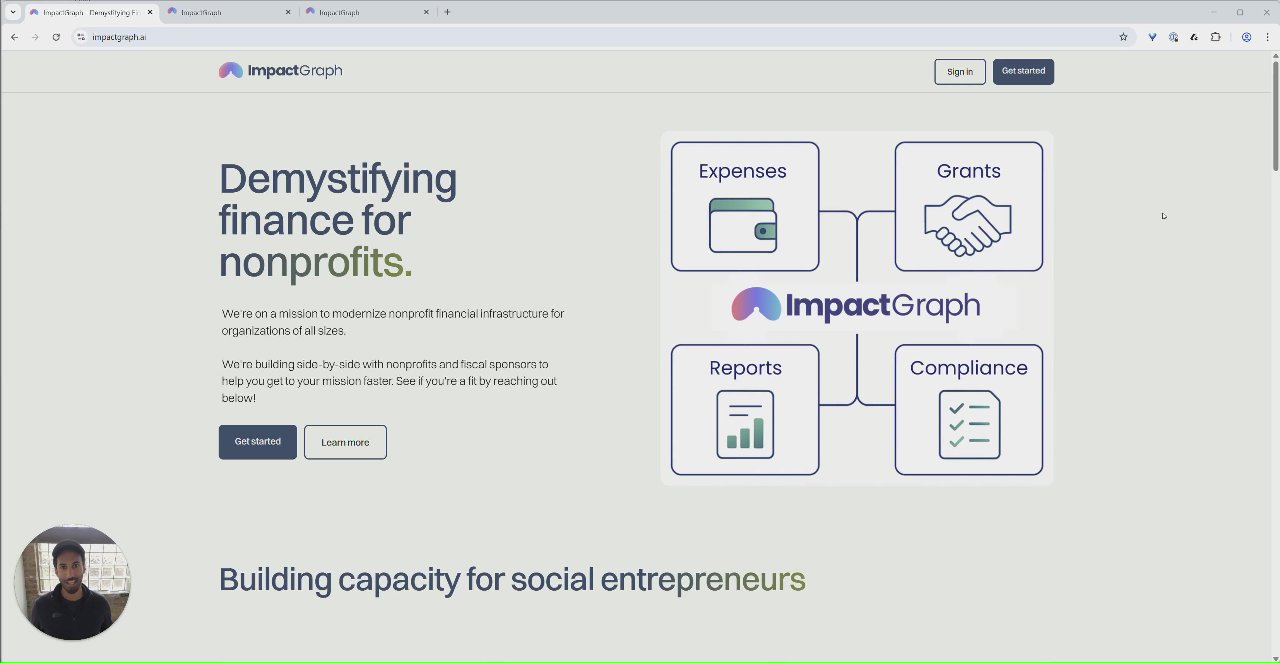Click the Compliance checklist icon
This screenshot has height=663, width=1280.
[969, 424]
